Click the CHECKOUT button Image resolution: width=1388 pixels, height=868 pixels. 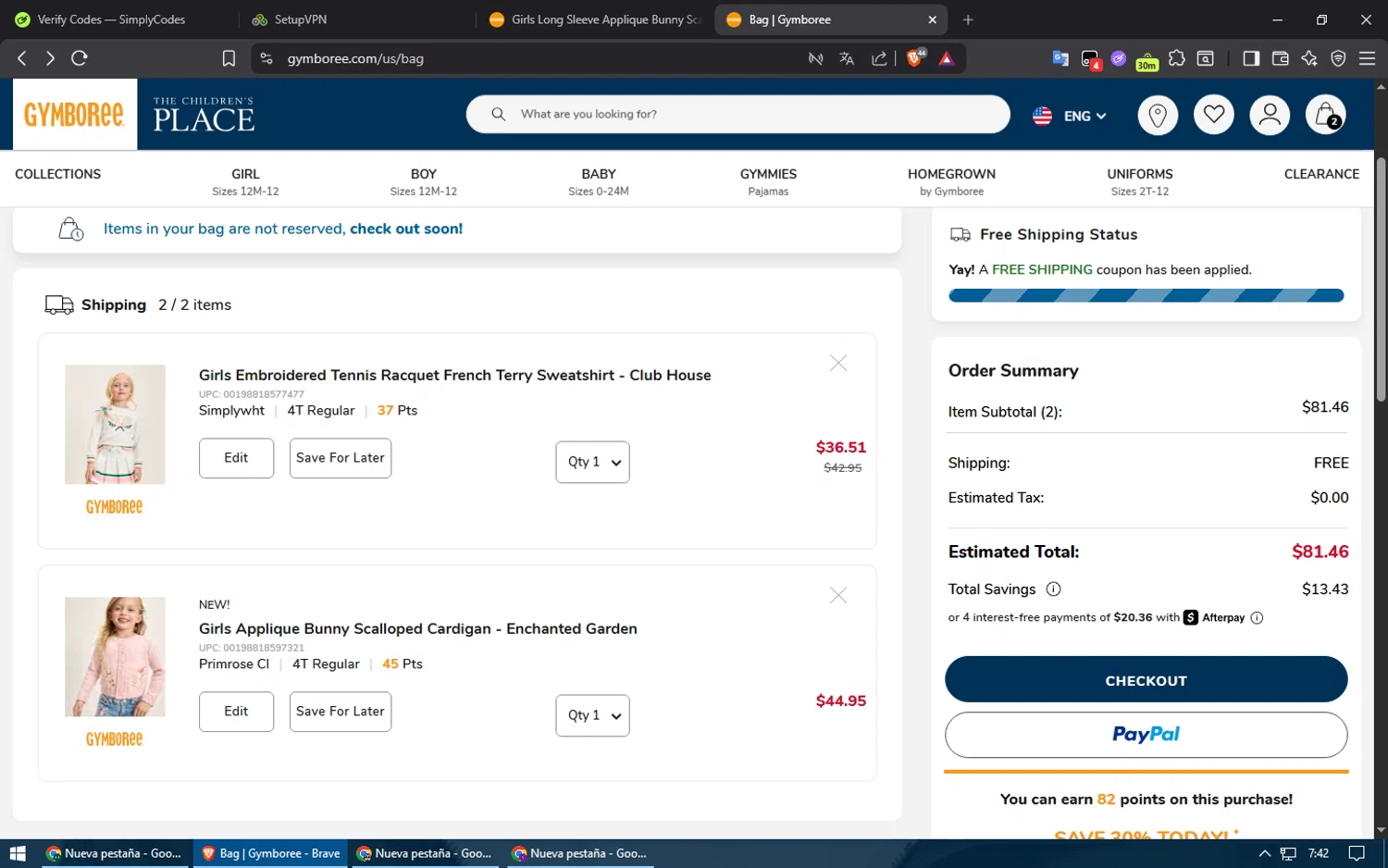[1146, 680]
